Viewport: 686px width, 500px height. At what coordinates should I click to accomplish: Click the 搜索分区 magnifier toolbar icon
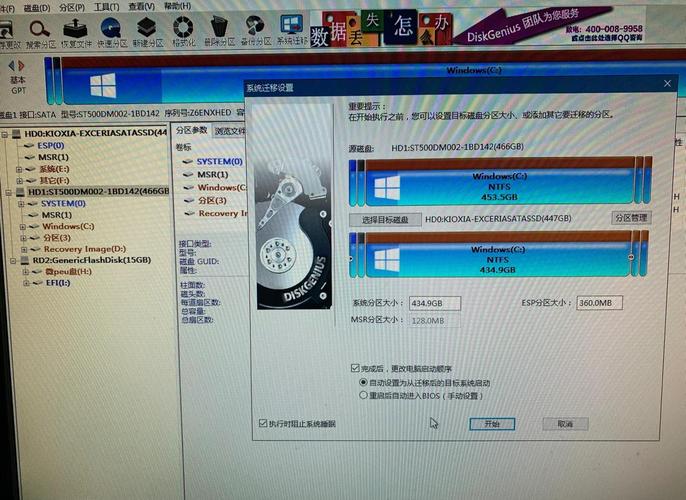pyautogui.click(x=40, y=33)
